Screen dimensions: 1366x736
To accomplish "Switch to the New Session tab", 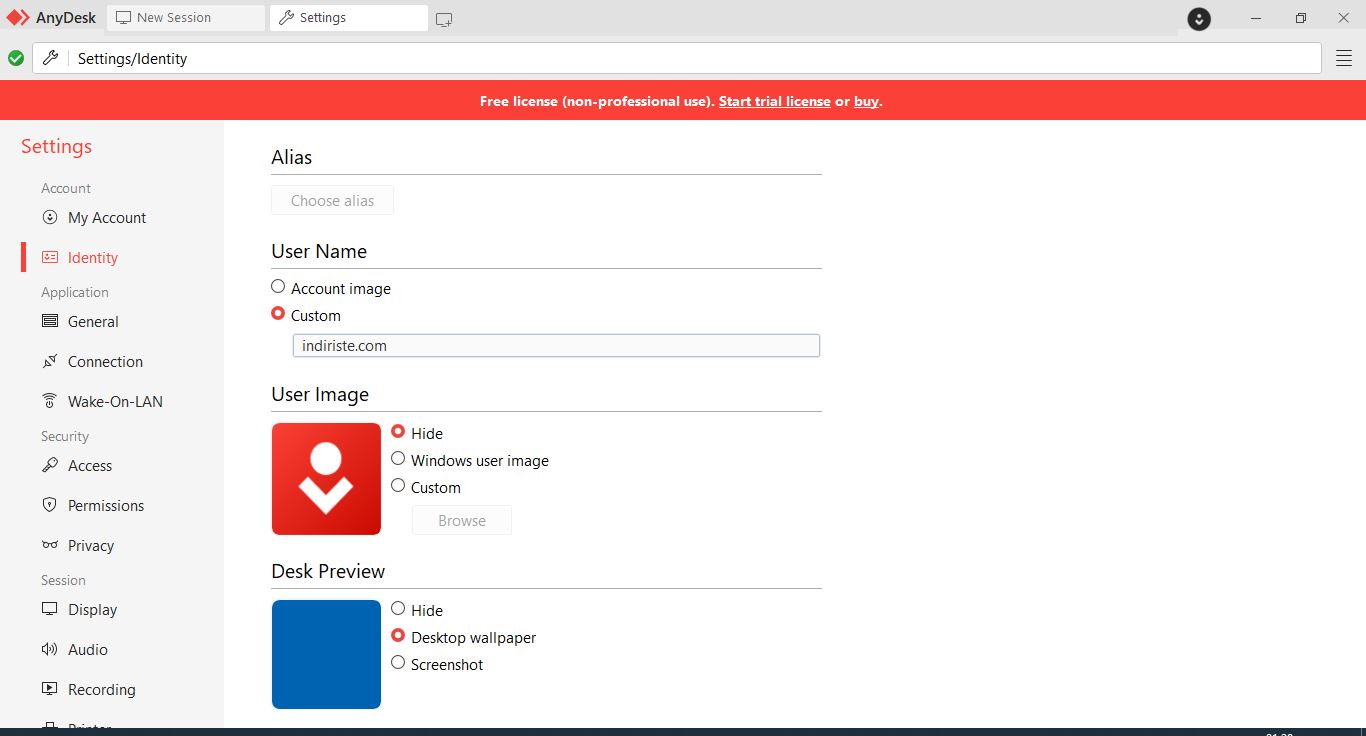I will pos(186,18).
